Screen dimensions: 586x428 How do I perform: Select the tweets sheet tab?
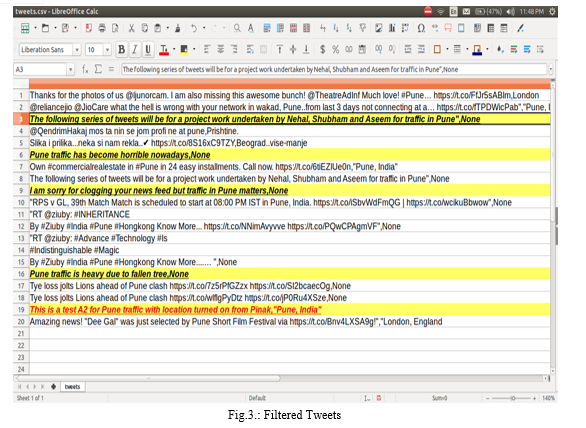[x=72, y=387]
